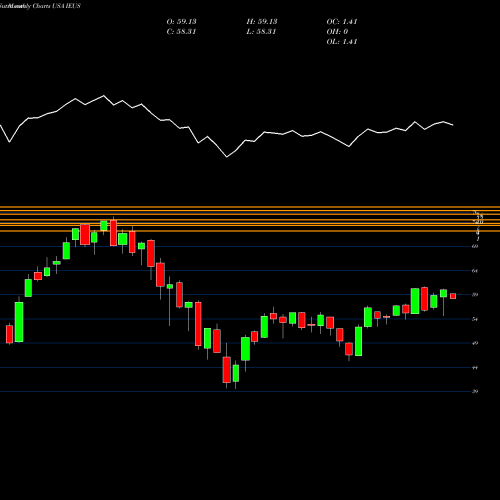Click the "H: 59.13" high price value

click(262, 22)
